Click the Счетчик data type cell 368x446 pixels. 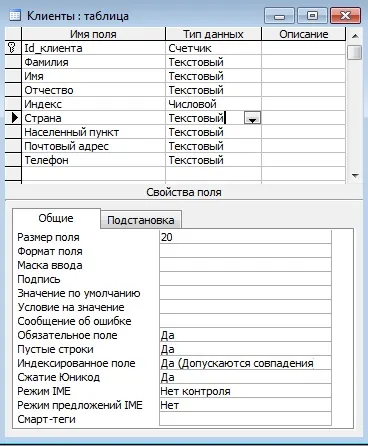[213, 48]
